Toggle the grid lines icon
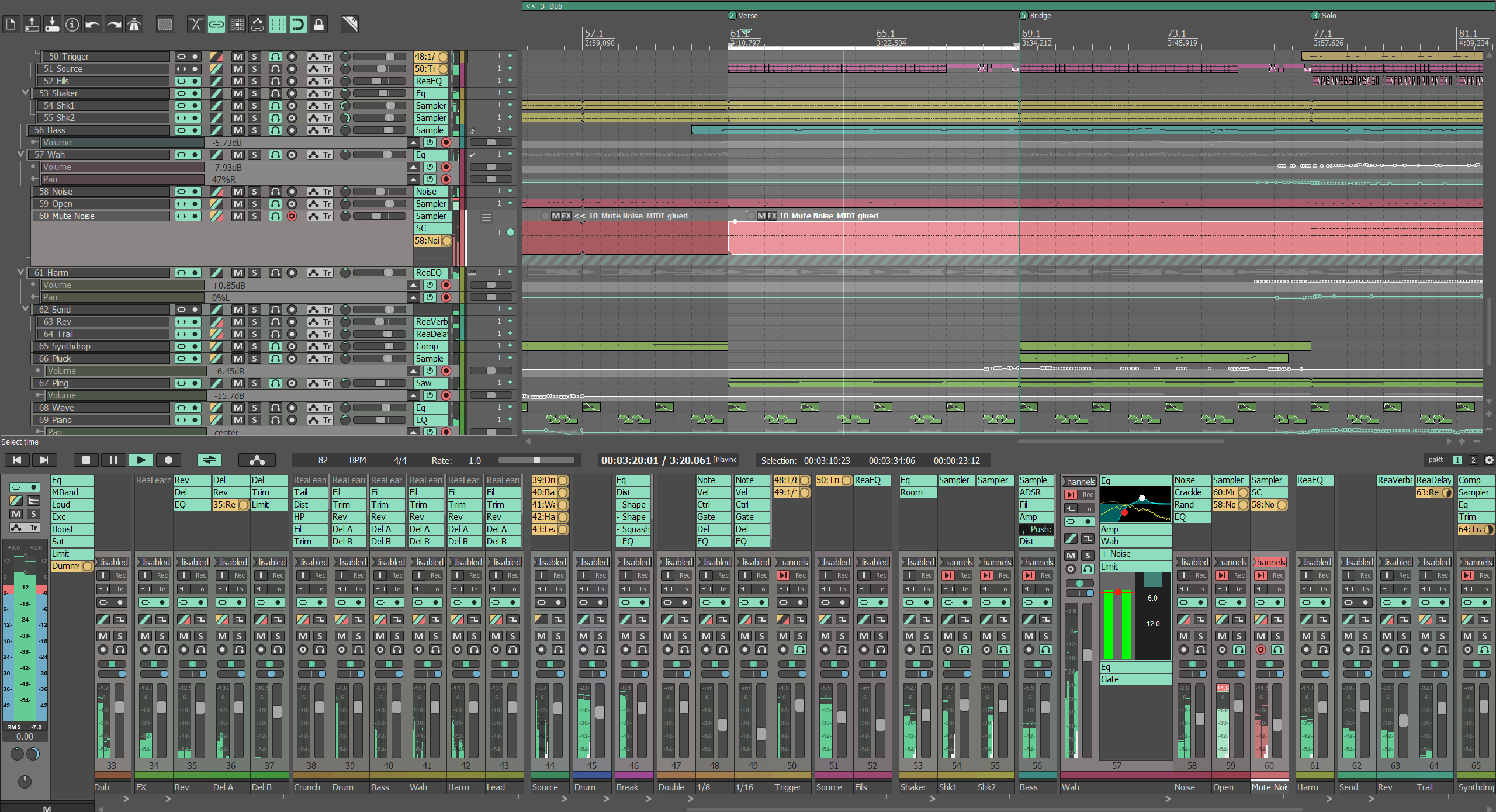This screenshot has width=1496, height=812. point(278,25)
